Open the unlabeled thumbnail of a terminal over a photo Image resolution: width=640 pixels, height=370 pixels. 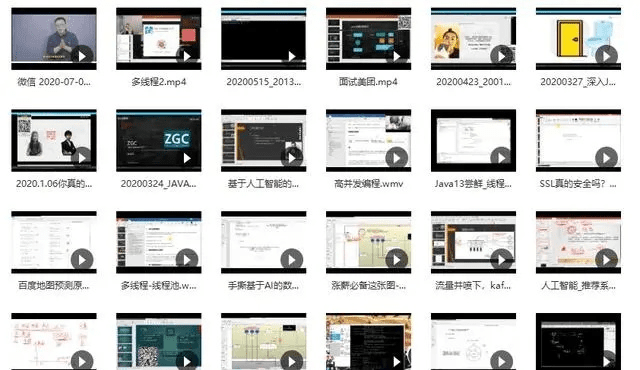point(369,342)
